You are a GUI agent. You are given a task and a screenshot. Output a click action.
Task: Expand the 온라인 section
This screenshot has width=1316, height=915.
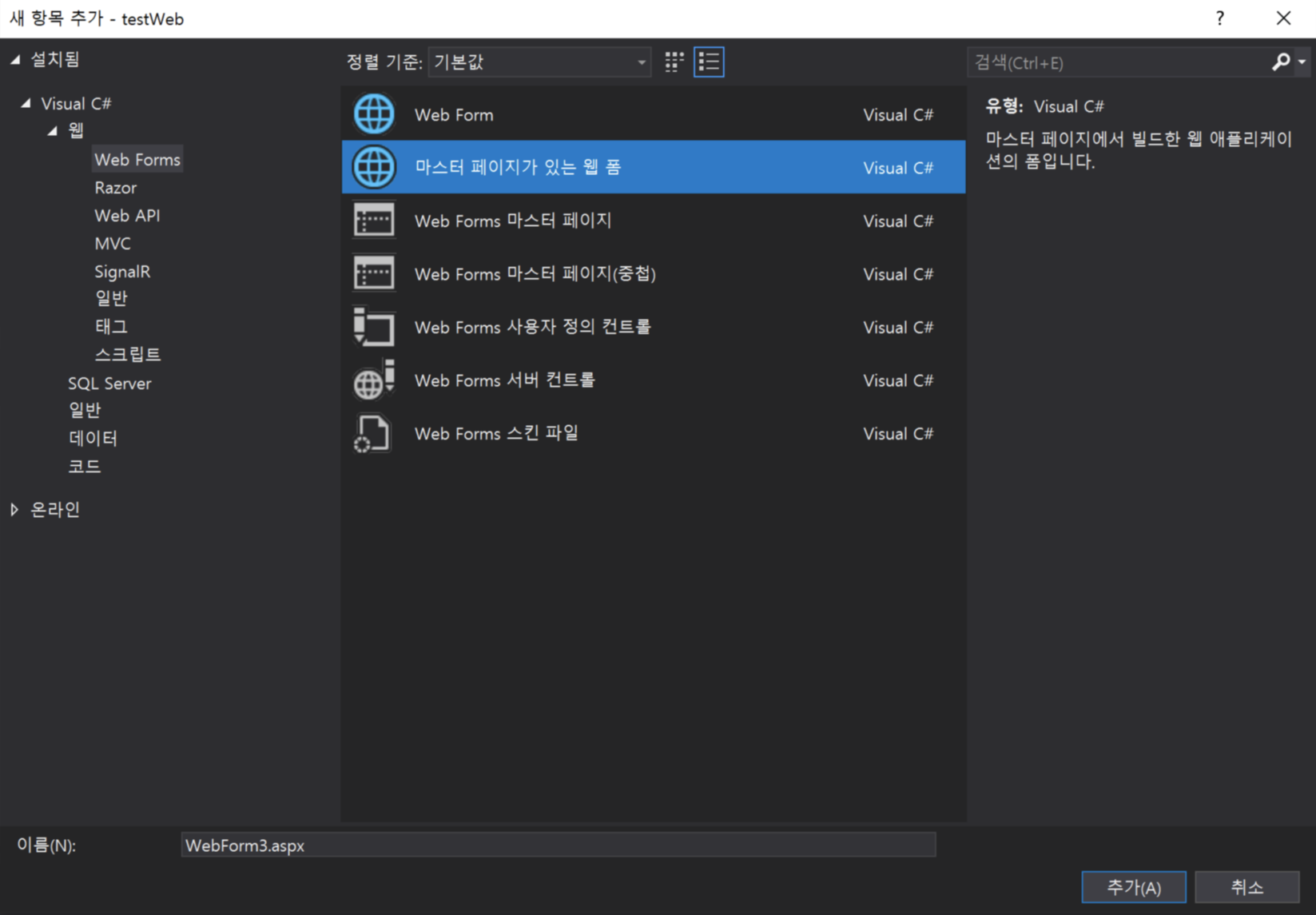[x=14, y=510]
